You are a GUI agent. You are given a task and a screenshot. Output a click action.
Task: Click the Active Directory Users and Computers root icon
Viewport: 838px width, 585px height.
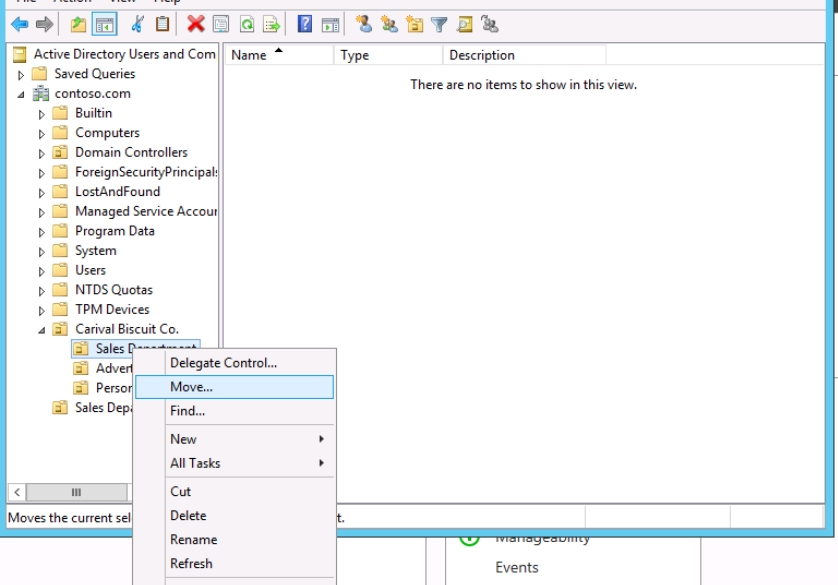click(20, 54)
